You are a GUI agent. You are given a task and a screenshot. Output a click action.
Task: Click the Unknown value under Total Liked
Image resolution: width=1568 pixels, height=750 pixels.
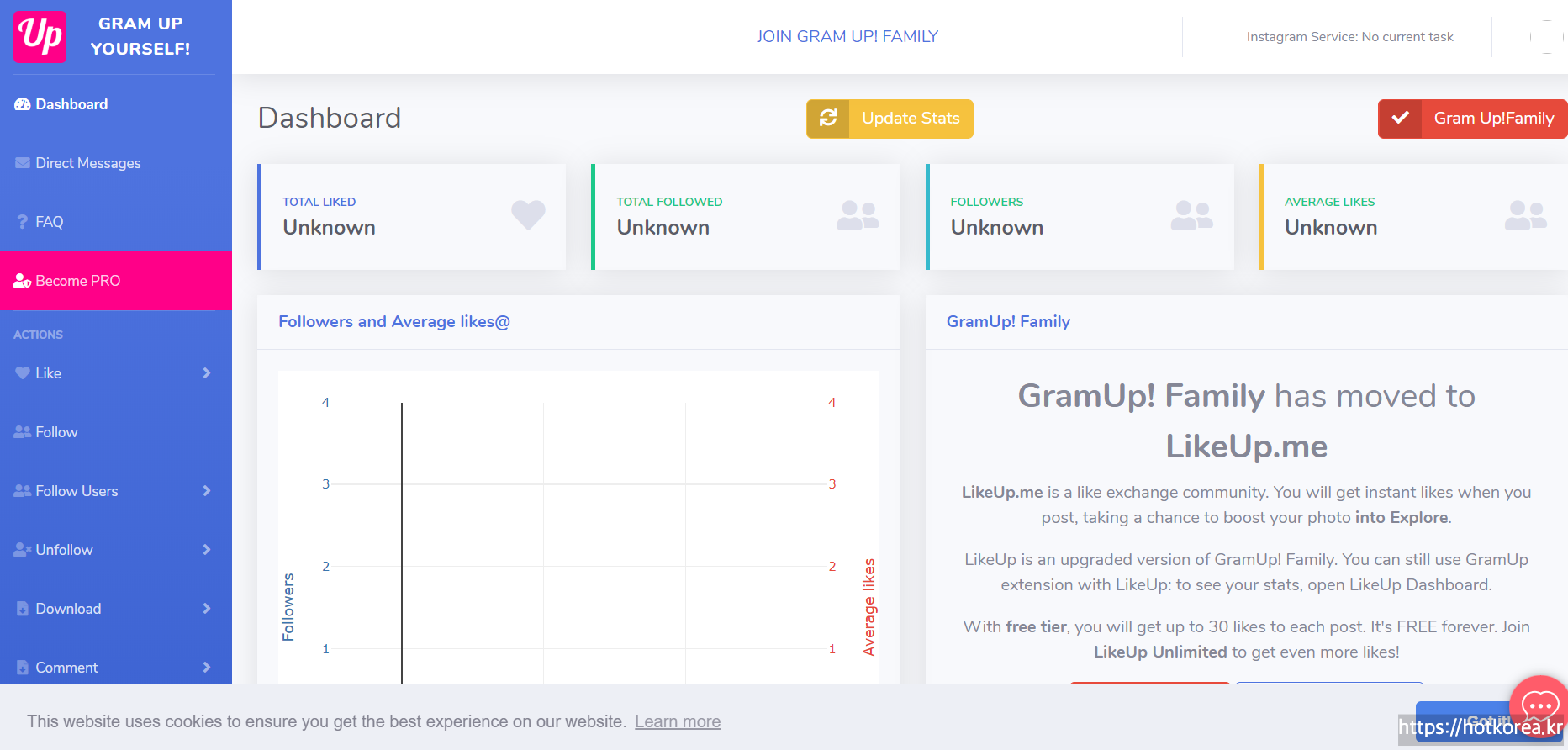(x=329, y=228)
